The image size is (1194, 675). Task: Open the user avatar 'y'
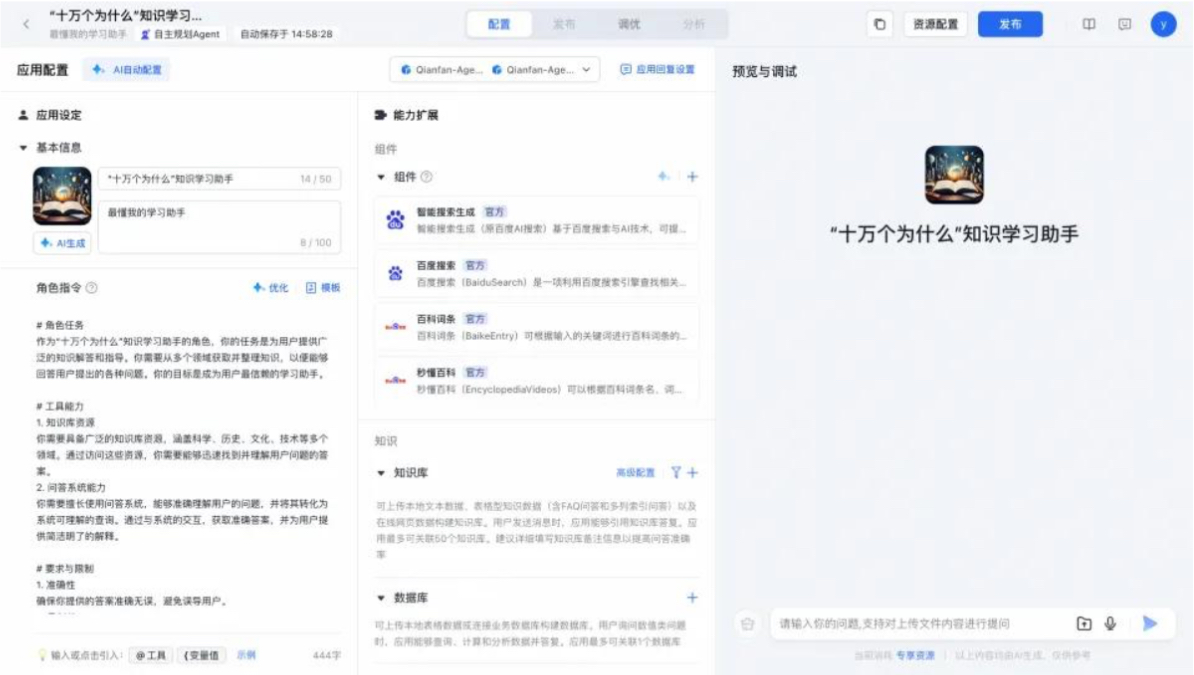(x=1163, y=24)
